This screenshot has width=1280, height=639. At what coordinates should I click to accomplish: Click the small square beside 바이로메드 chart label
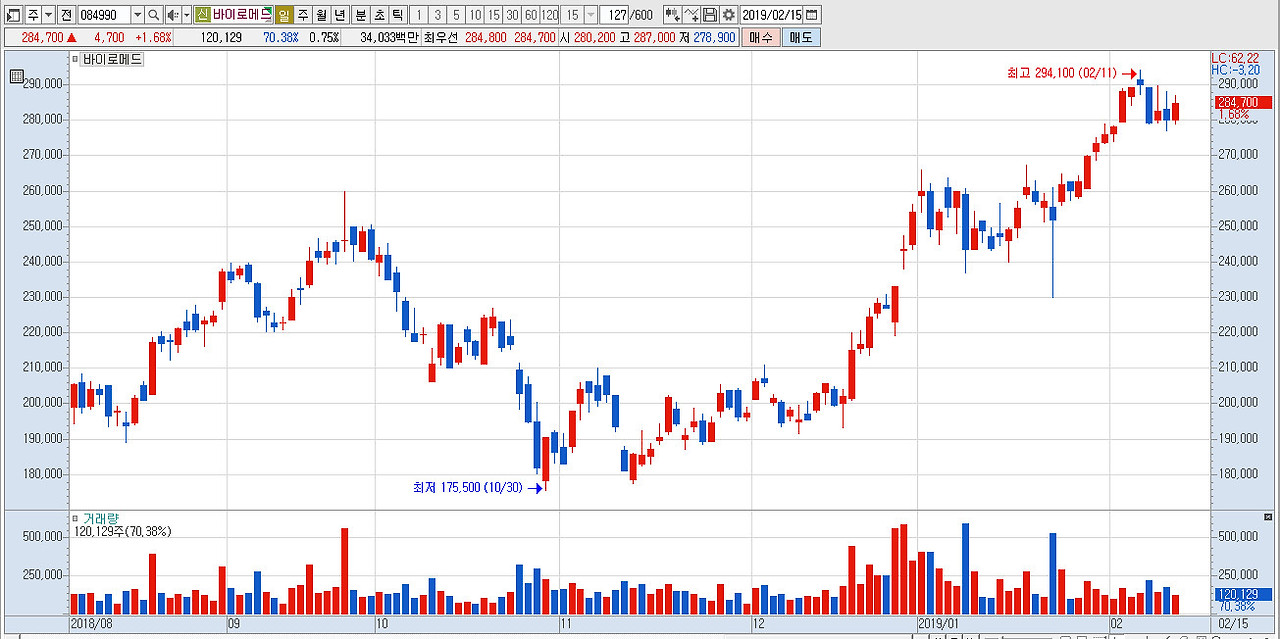[x=74, y=59]
